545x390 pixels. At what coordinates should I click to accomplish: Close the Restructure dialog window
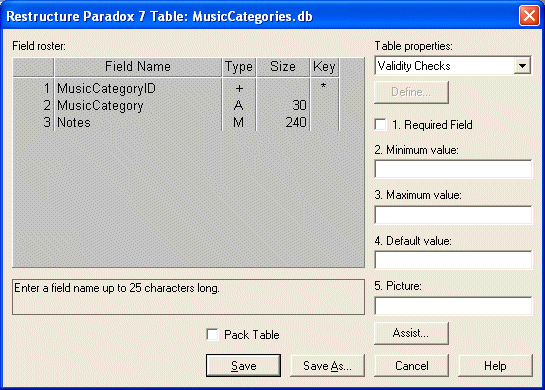tap(529, 16)
